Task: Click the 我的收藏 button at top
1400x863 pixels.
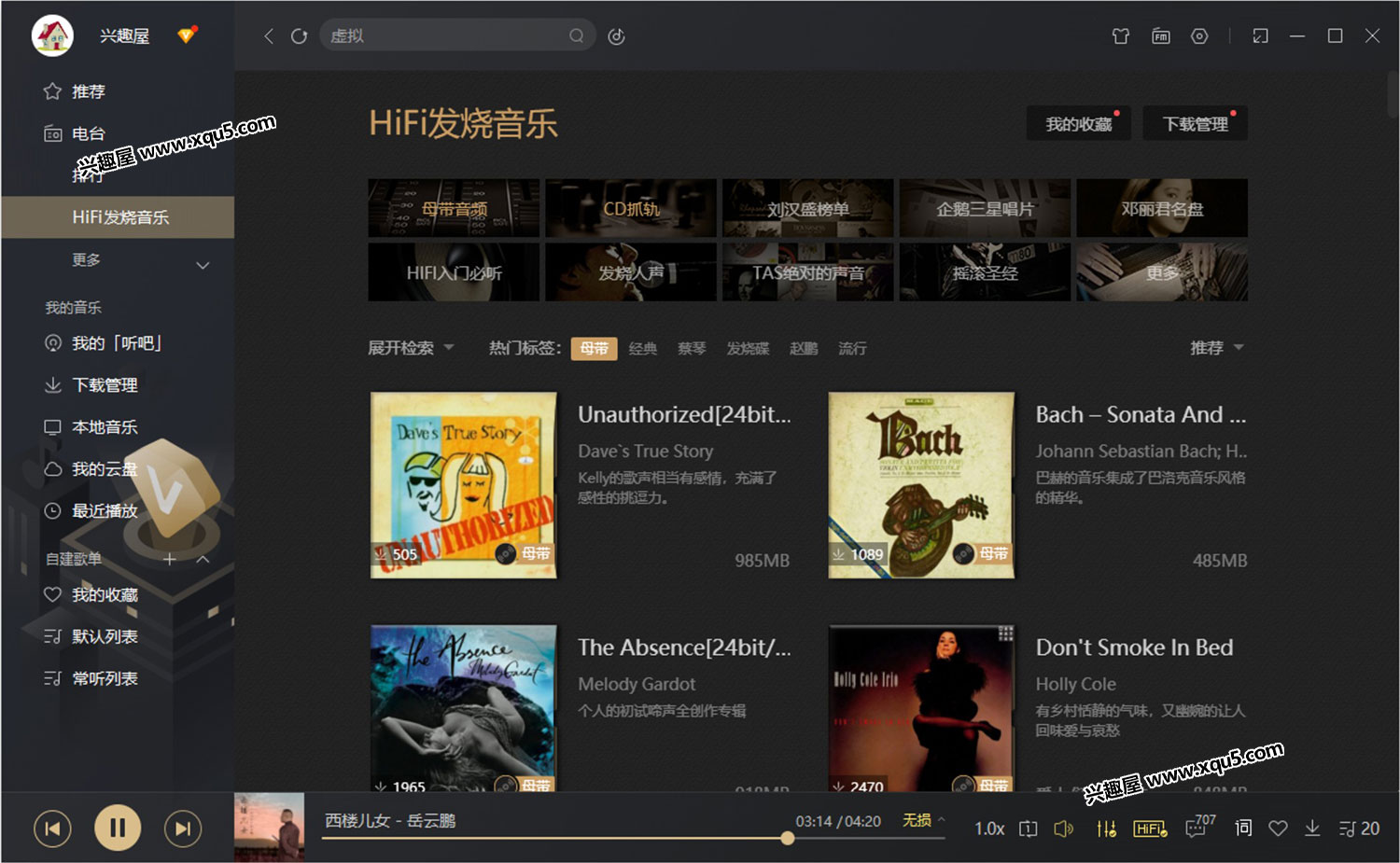Action: tap(1078, 124)
